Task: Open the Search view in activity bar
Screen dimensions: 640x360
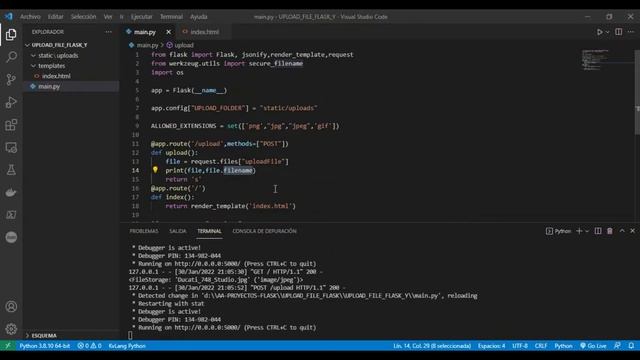Action: 11,57
